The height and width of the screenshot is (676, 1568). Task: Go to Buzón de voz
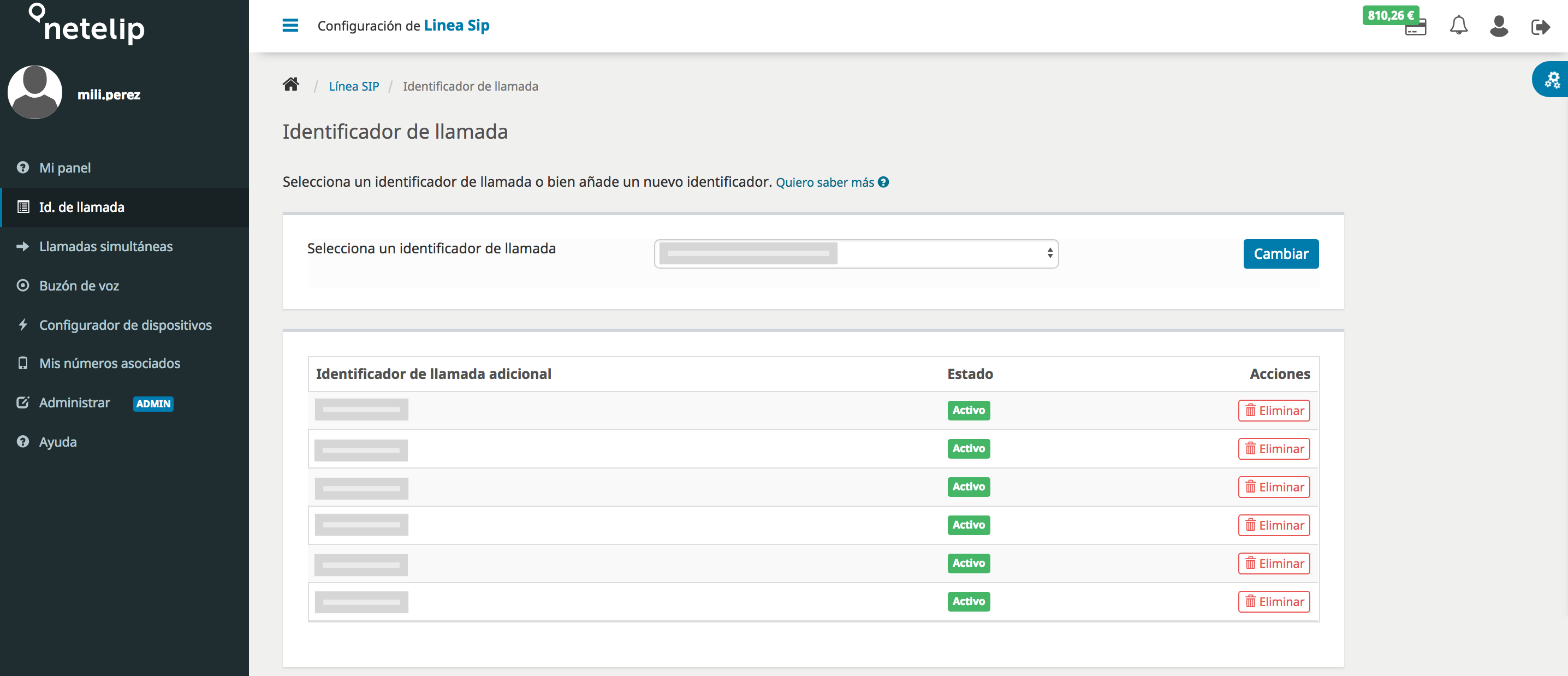pos(79,286)
